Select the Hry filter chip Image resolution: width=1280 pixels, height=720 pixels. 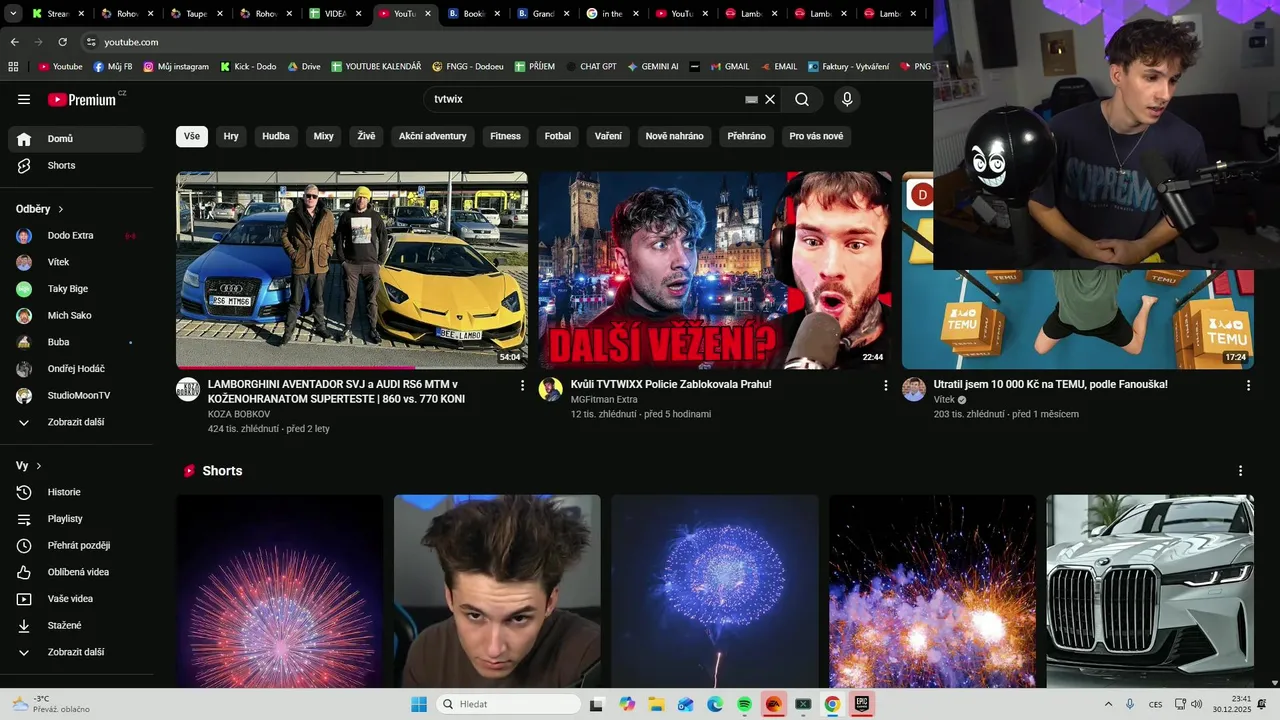point(231,136)
